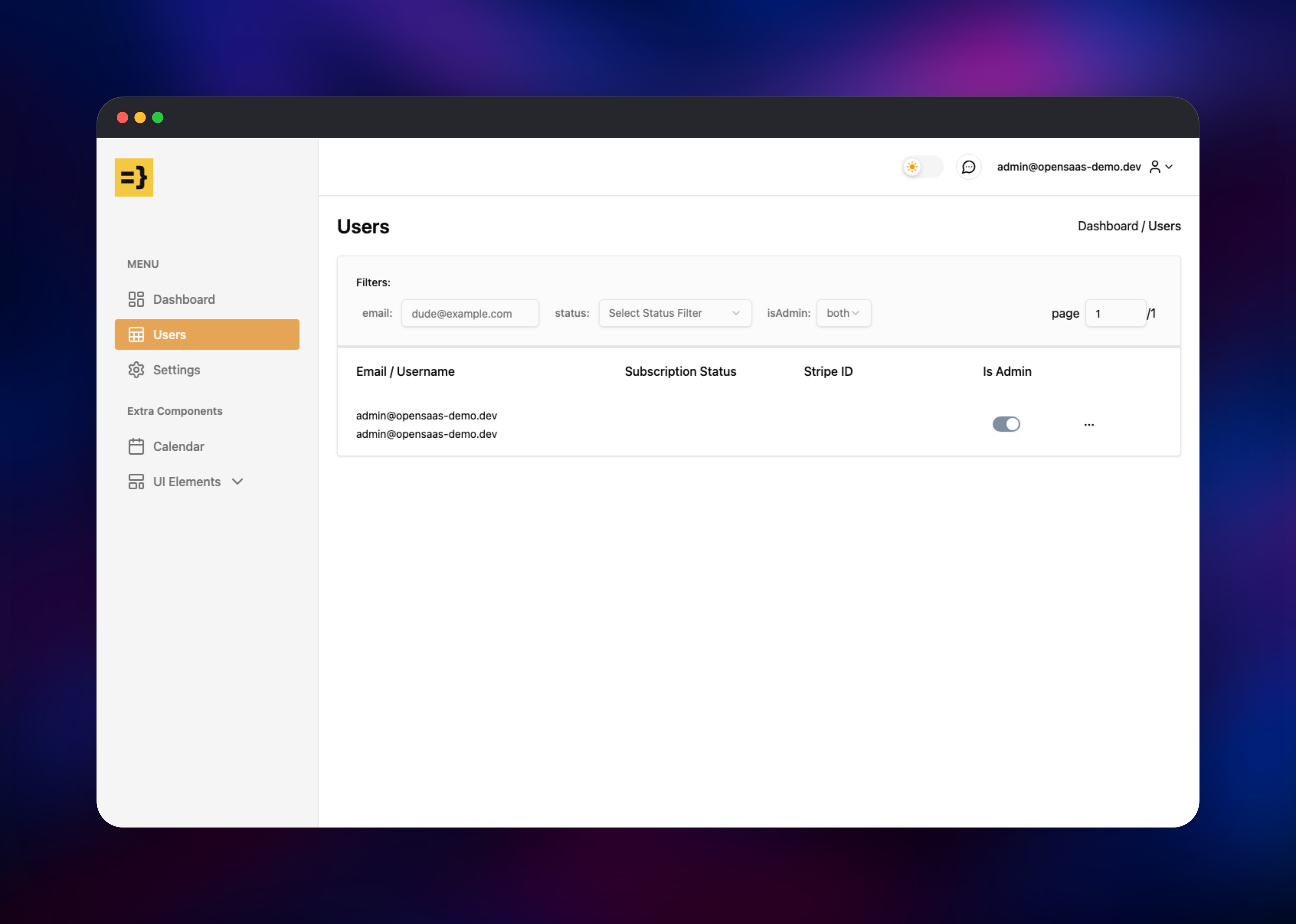The image size is (1296, 924).
Task: Click the Users breadcrumb text
Action: coord(1164,226)
